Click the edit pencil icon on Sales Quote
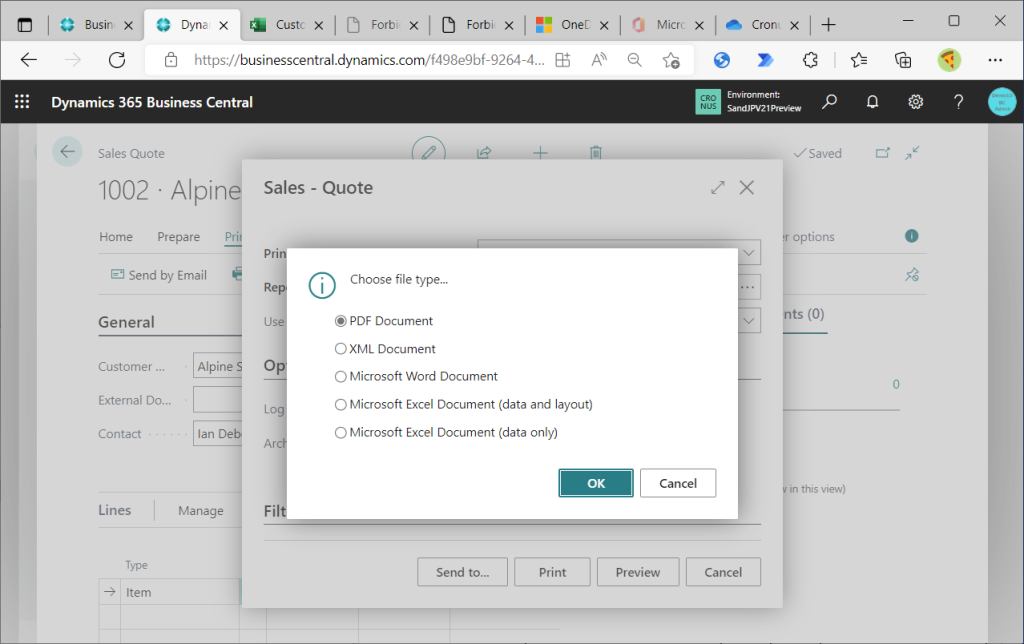1024x644 pixels. (x=428, y=153)
